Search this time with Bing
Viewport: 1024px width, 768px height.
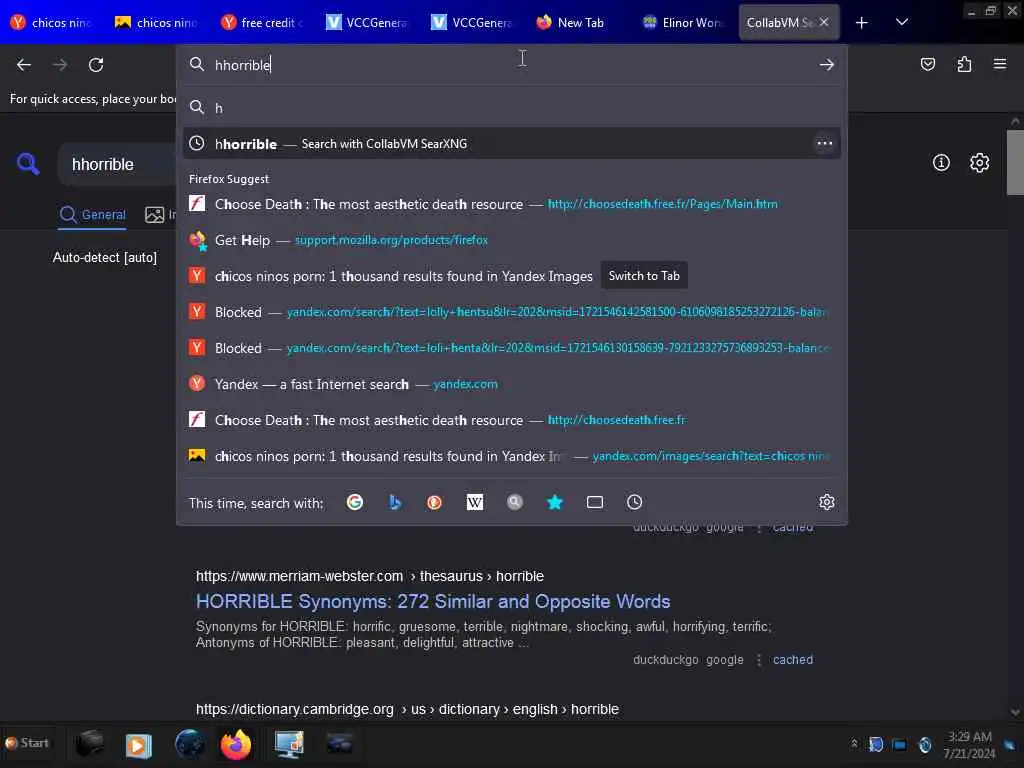click(394, 502)
